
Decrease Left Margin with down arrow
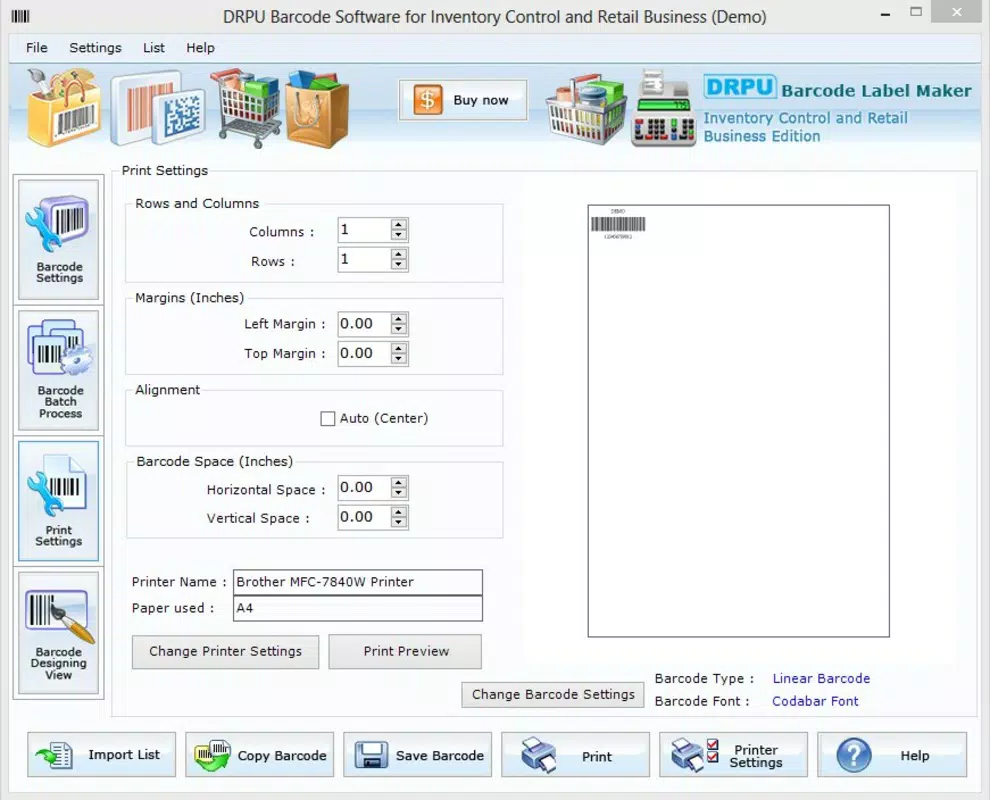(x=398, y=329)
